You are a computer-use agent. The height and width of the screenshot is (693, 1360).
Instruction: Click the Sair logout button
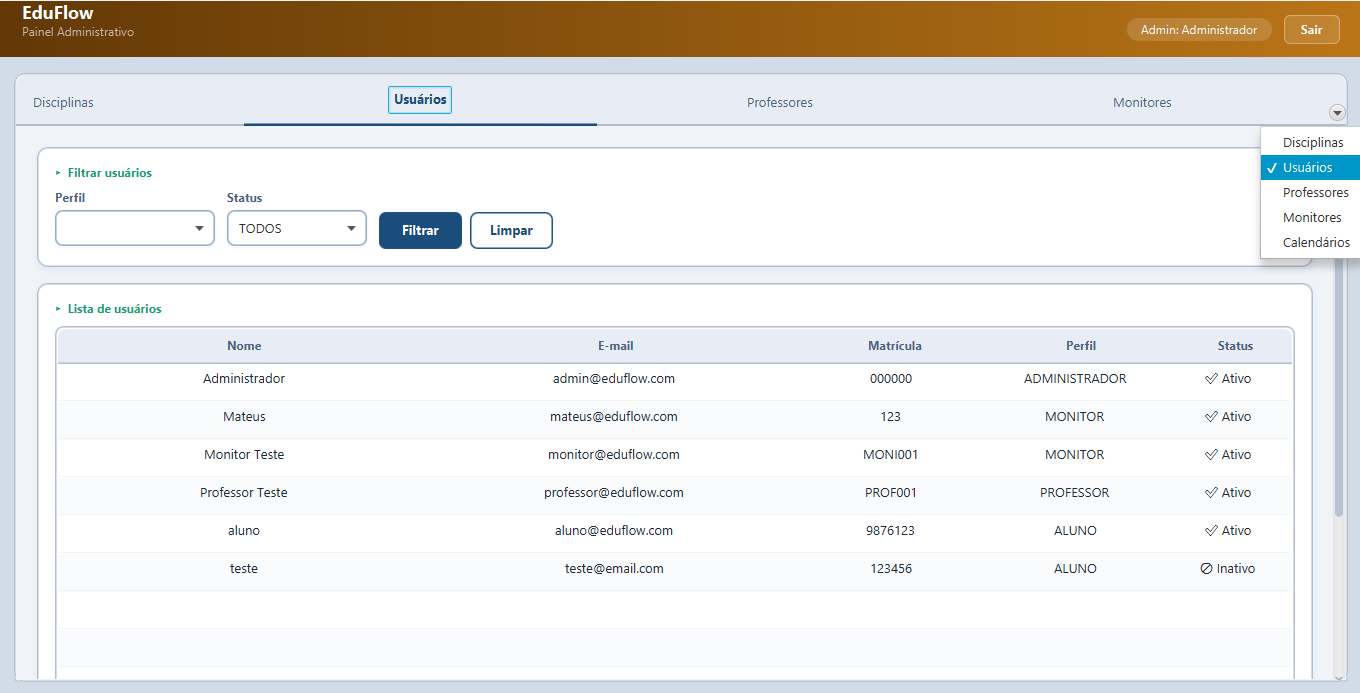(1312, 30)
